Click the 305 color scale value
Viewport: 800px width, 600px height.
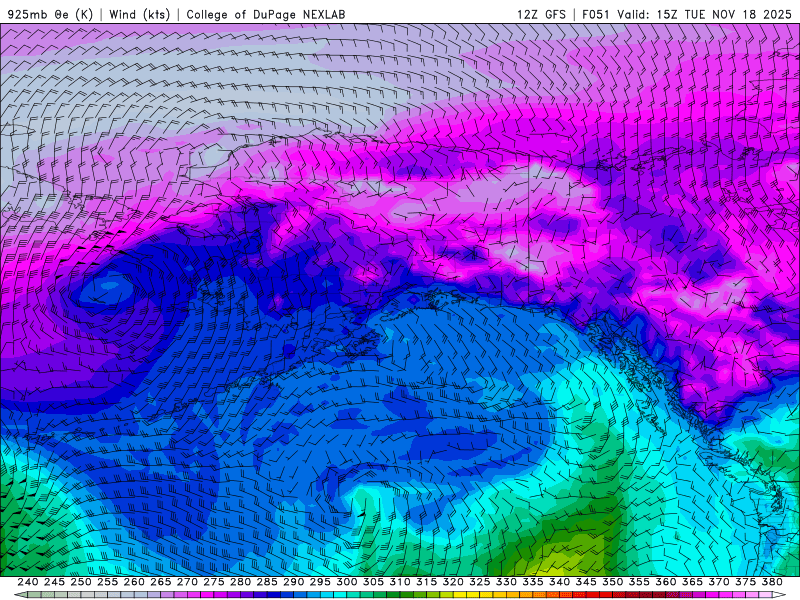(x=373, y=582)
